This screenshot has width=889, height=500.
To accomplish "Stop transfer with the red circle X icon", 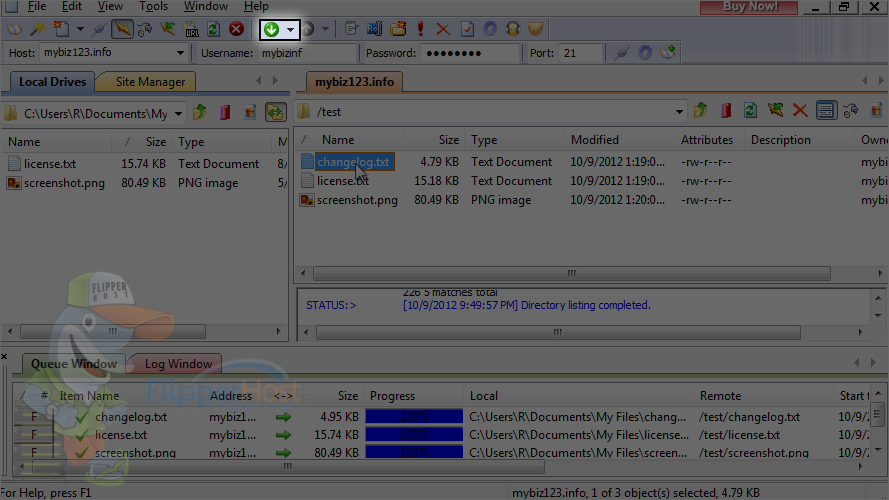I will [236, 29].
